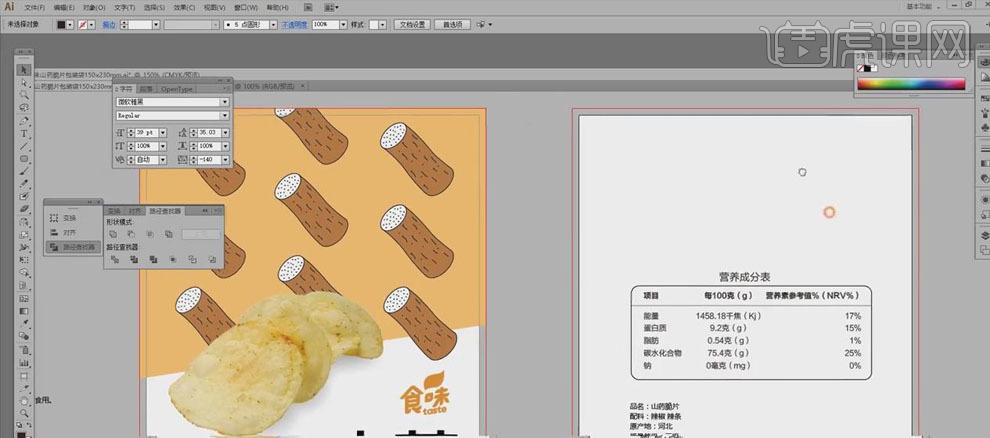Click the Minus Back pathfinder icon
Screen dimensions: 990x438
pos(212,259)
